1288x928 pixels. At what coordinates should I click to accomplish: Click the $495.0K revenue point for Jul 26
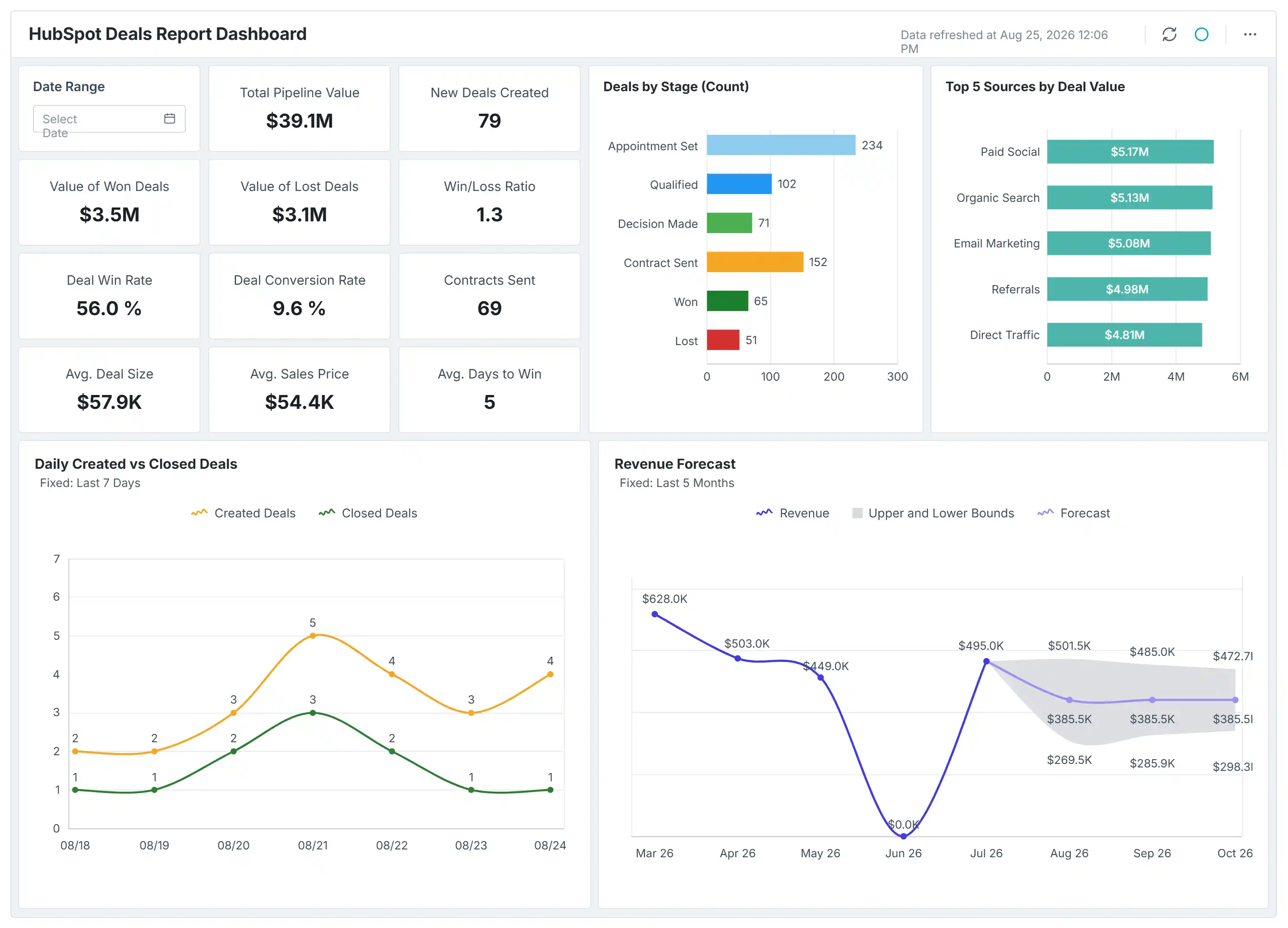click(986, 661)
